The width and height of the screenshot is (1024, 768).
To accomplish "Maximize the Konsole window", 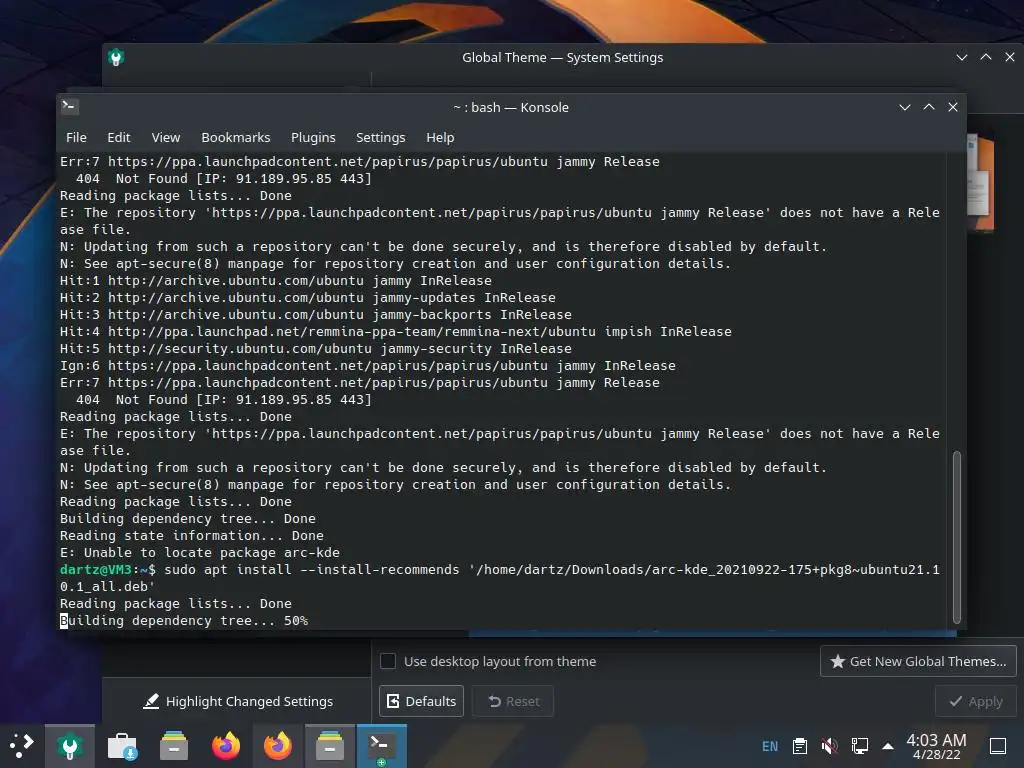I will coord(929,107).
